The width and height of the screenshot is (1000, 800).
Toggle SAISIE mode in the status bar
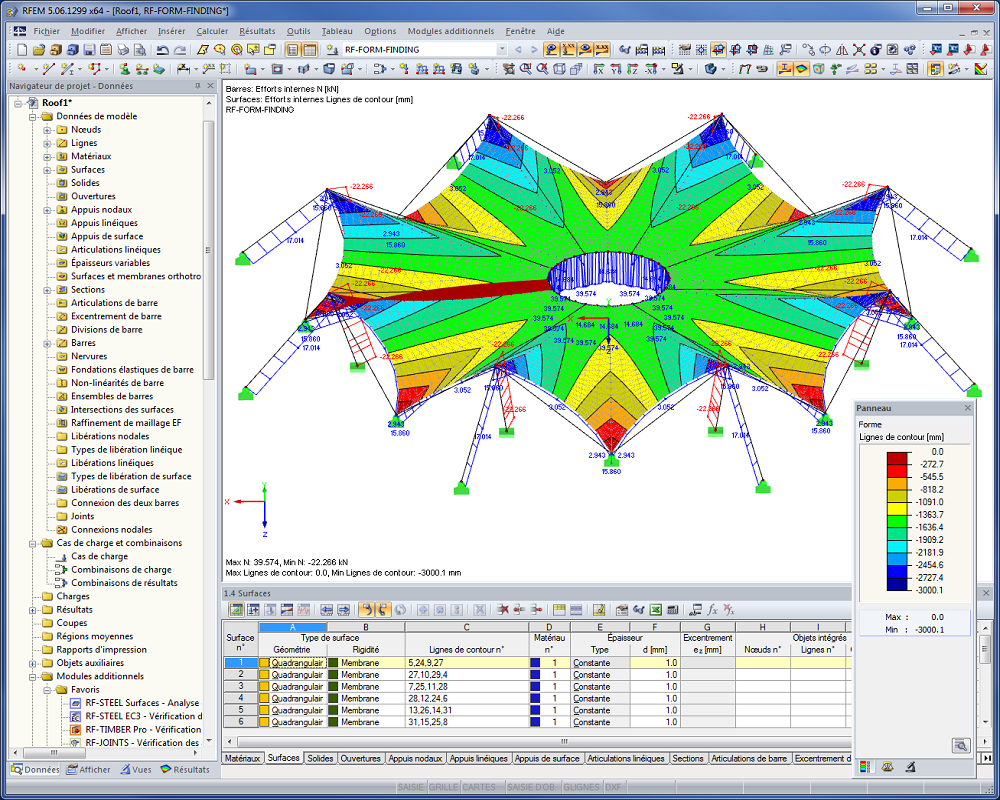click(411, 787)
